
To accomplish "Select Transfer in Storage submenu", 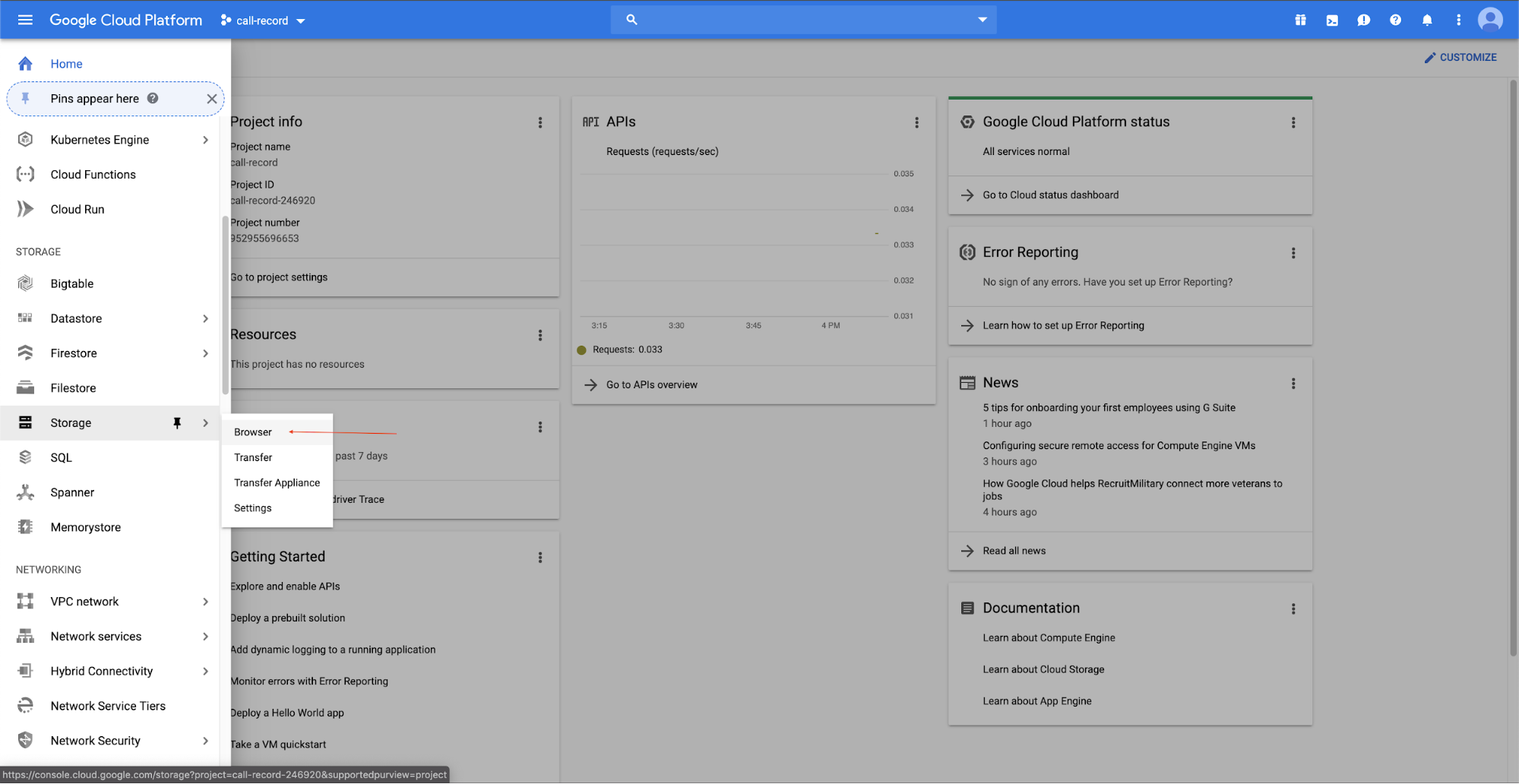I will (x=277, y=457).
